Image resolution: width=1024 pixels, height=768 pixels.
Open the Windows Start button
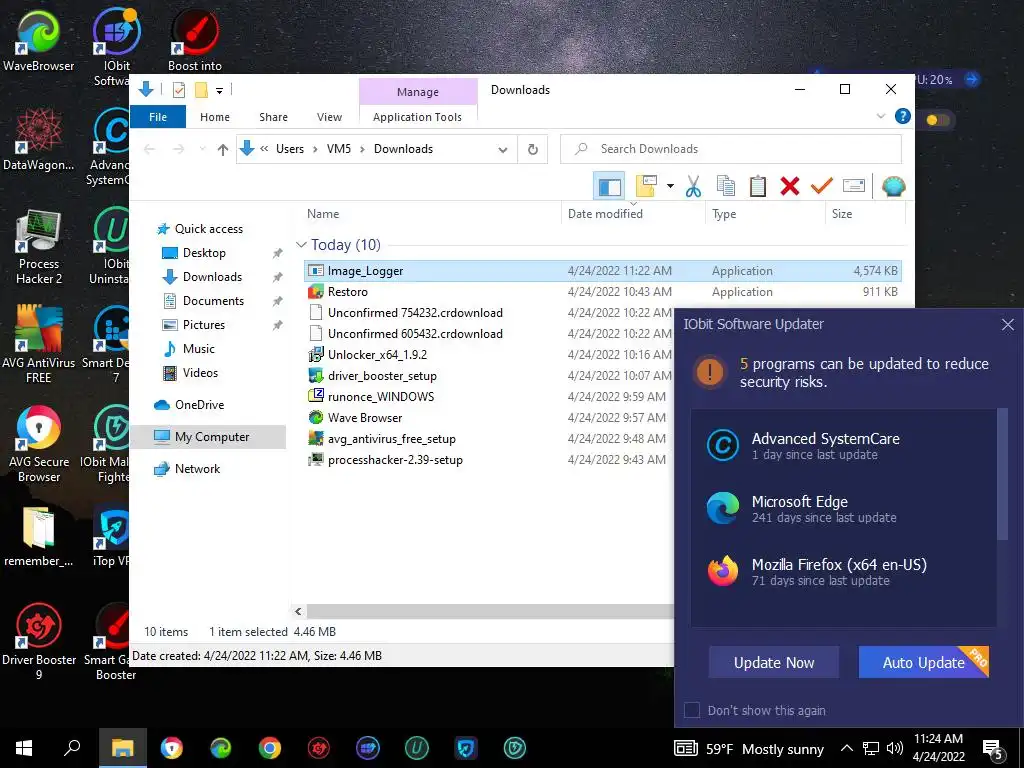click(x=24, y=748)
